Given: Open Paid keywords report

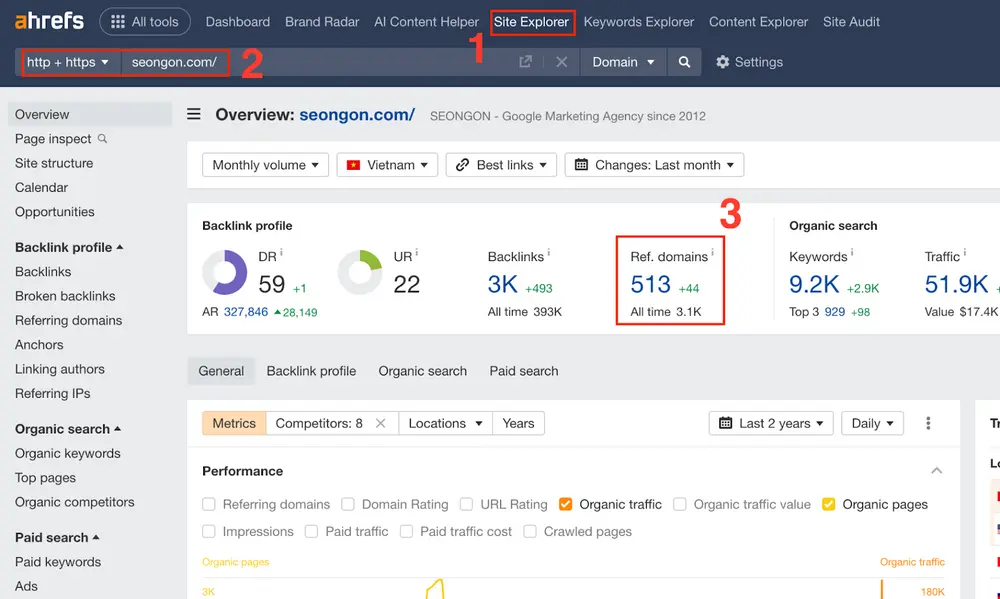Looking at the screenshot, I should [58, 561].
